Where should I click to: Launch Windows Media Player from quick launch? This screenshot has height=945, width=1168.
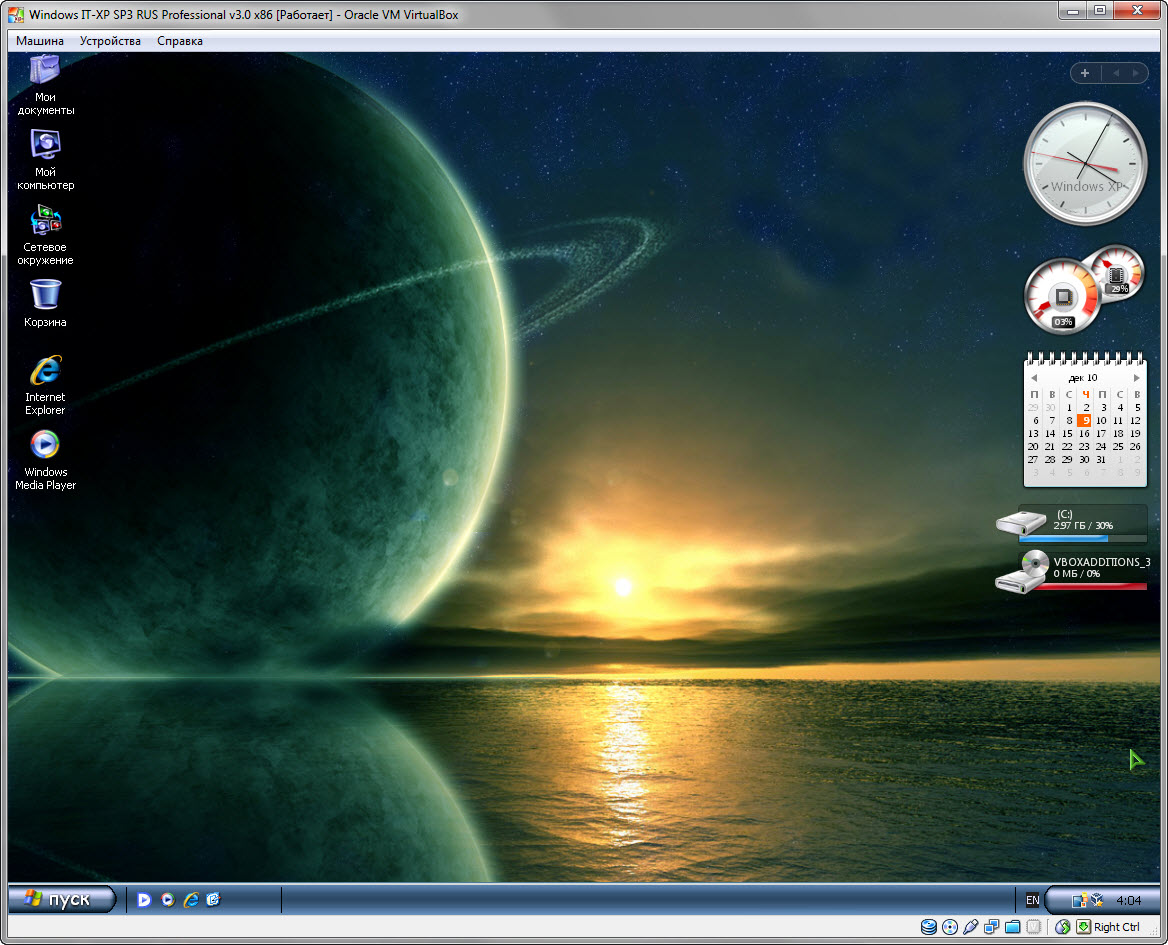point(168,900)
